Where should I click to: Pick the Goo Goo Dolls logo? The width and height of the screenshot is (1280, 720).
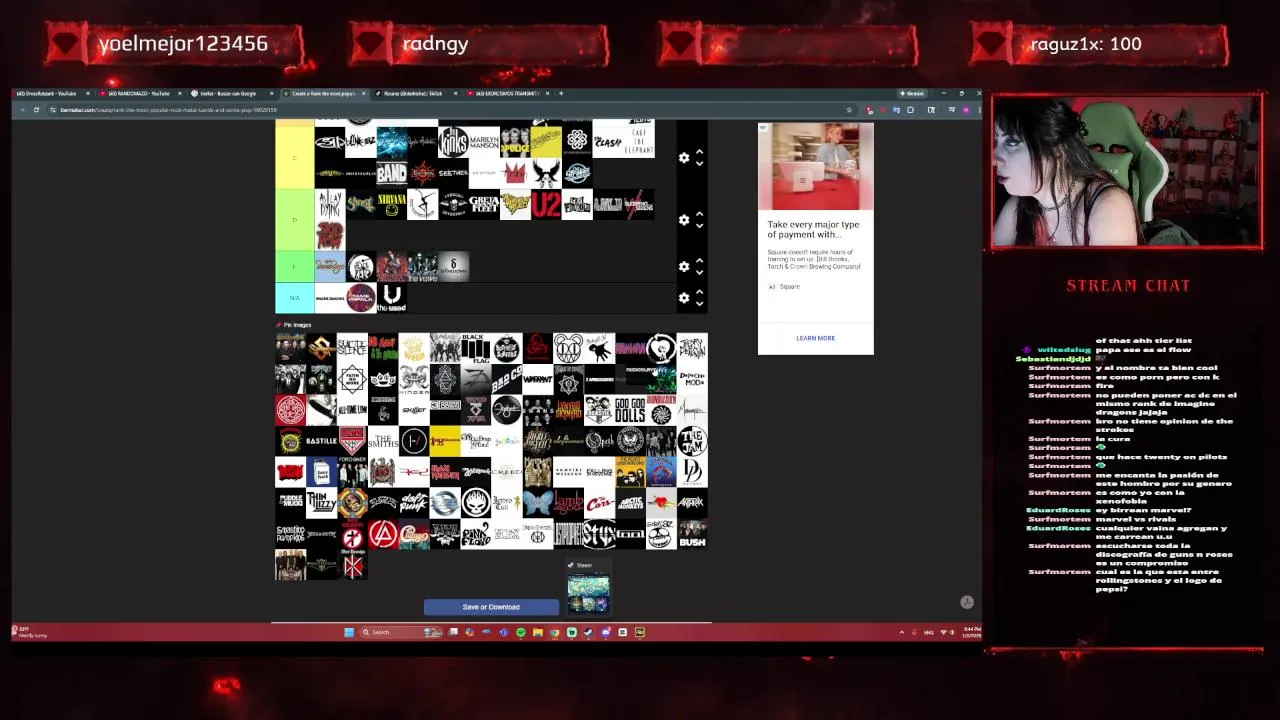[x=630, y=410]
